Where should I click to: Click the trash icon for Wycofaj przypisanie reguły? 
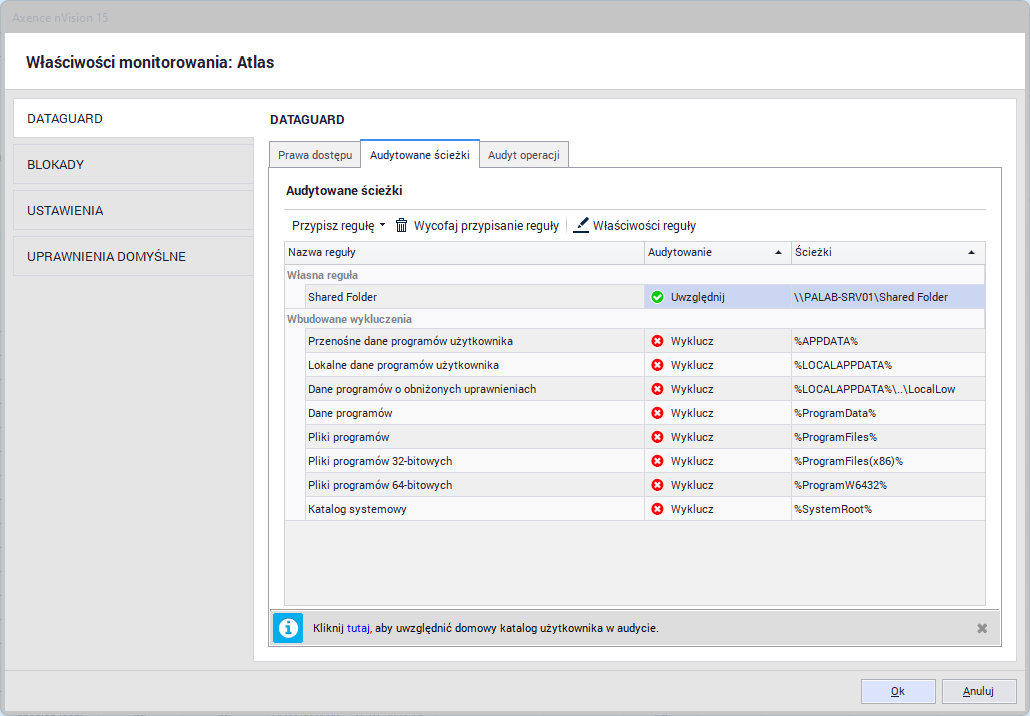click(401, 226)
